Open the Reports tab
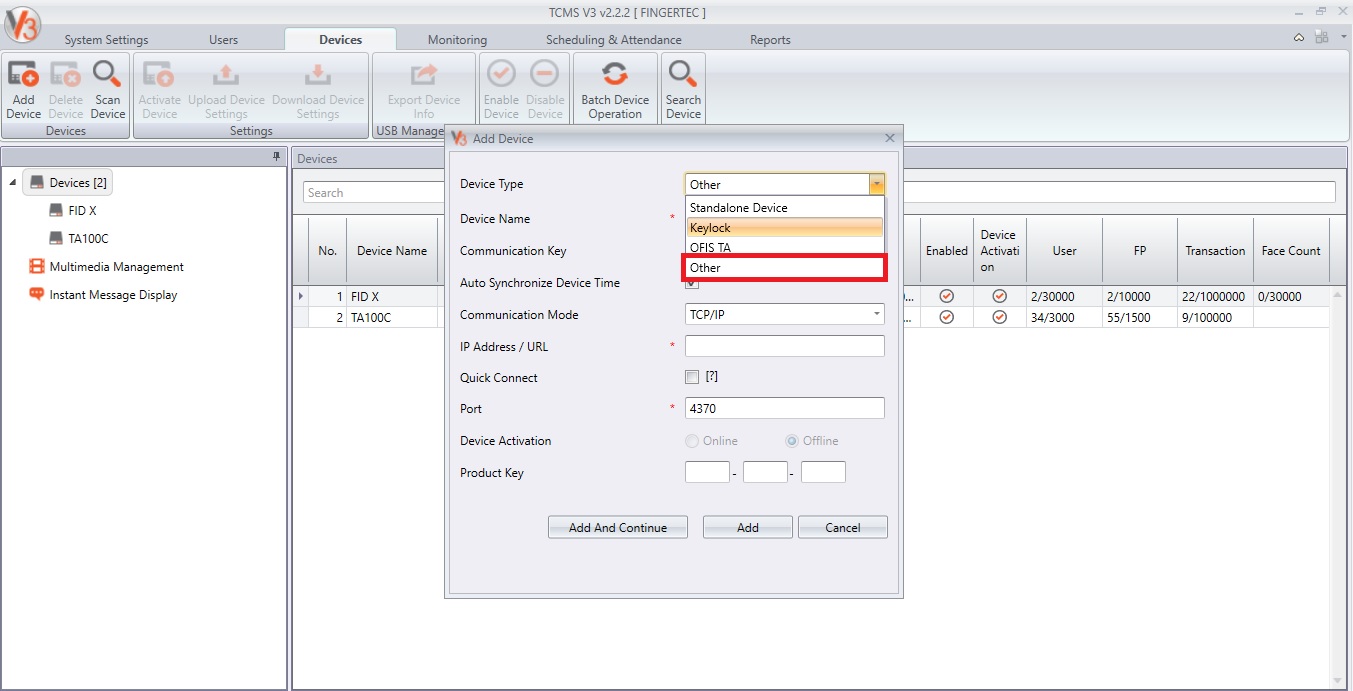The width and height of the screenshot is (1353, 691). (770, 40)
